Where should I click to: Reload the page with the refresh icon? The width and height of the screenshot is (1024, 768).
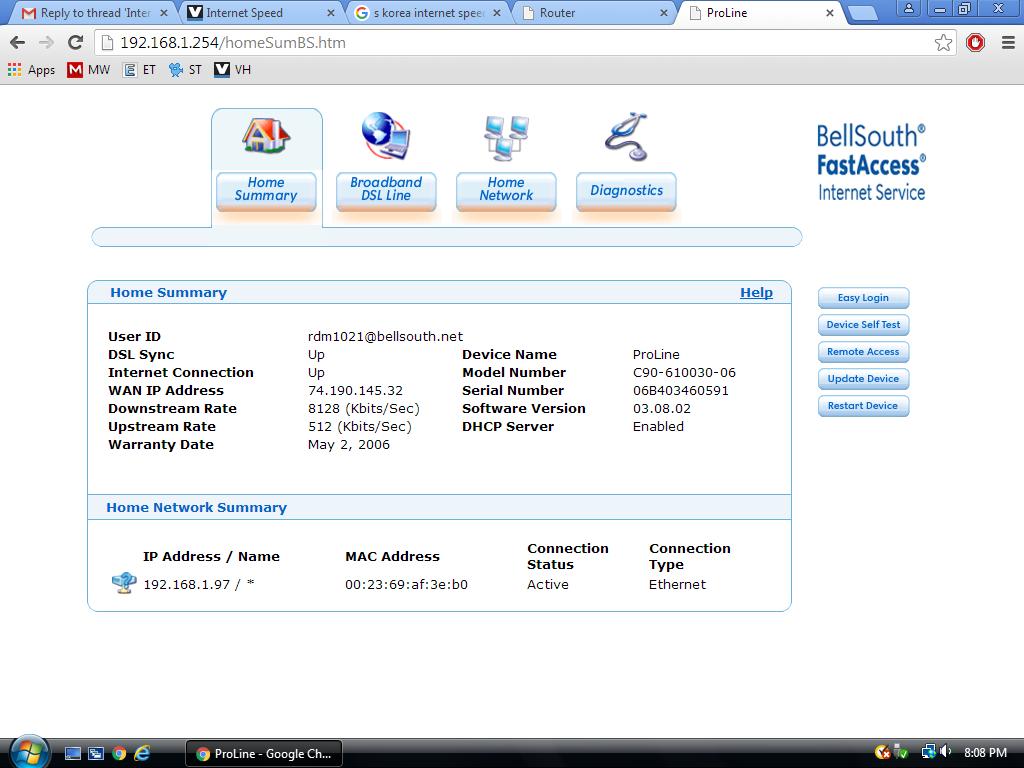coord(76,42)
